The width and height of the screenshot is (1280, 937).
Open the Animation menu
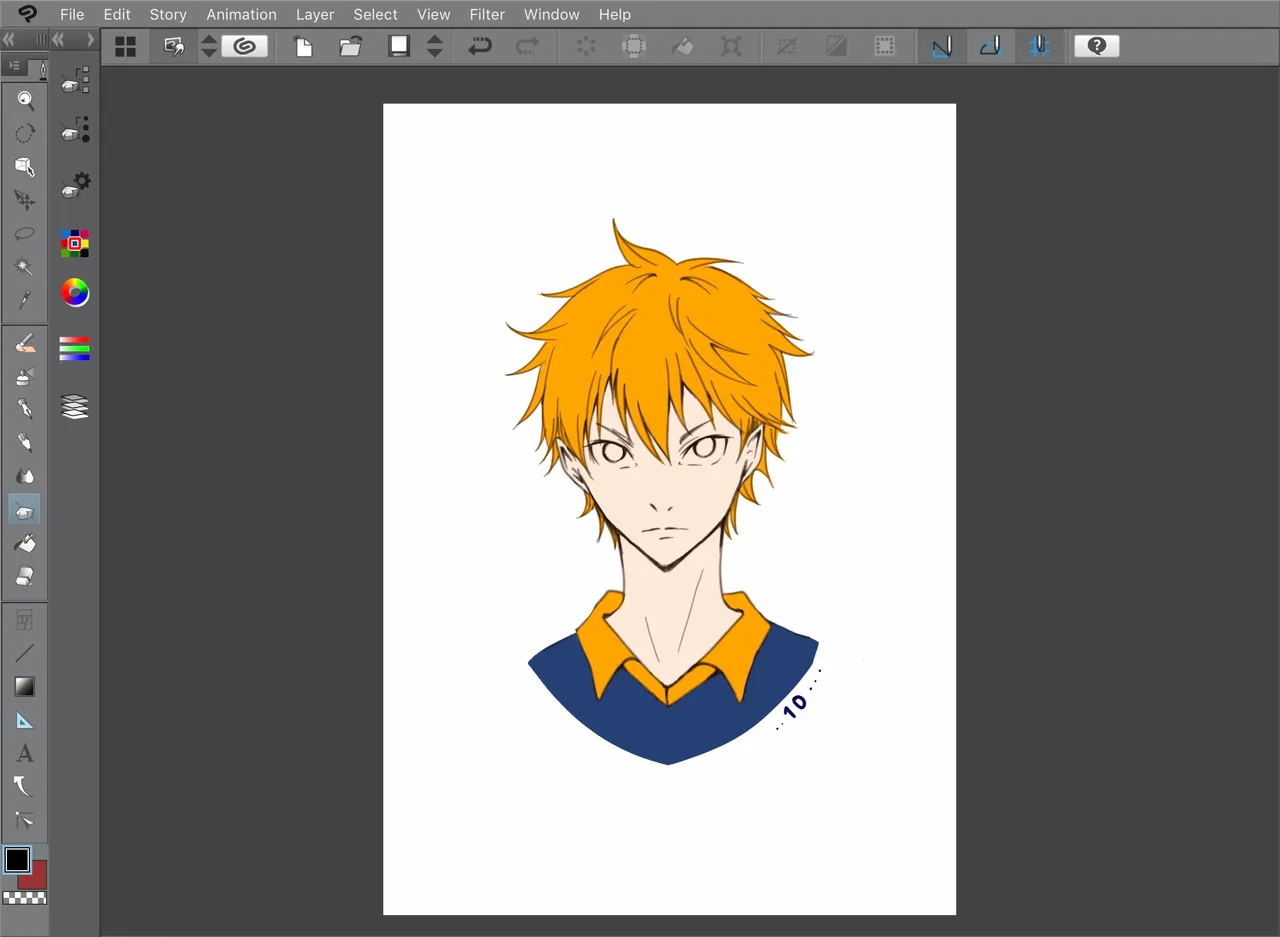point(241,14)
